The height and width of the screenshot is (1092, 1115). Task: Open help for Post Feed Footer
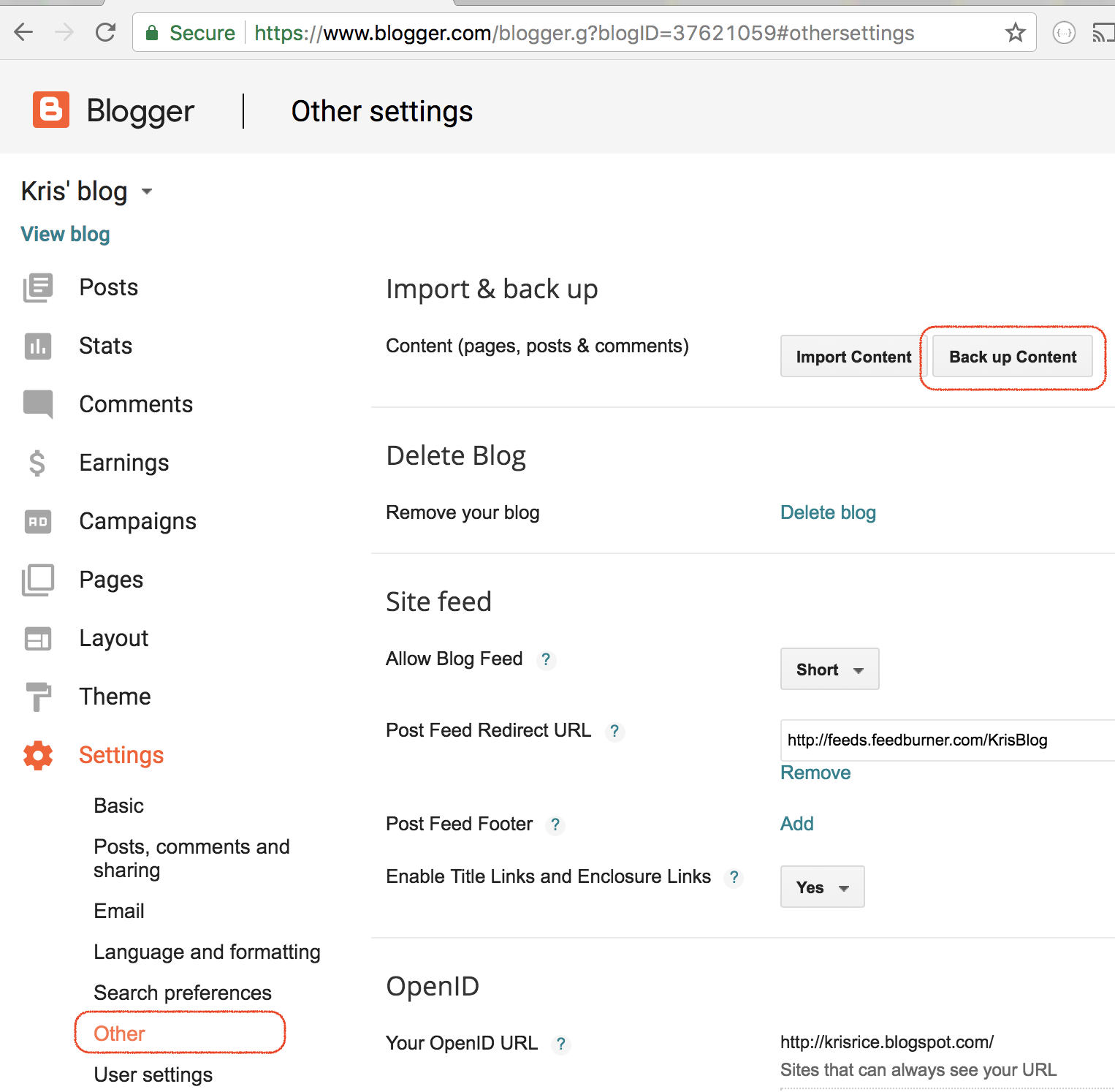pos(555,824)
